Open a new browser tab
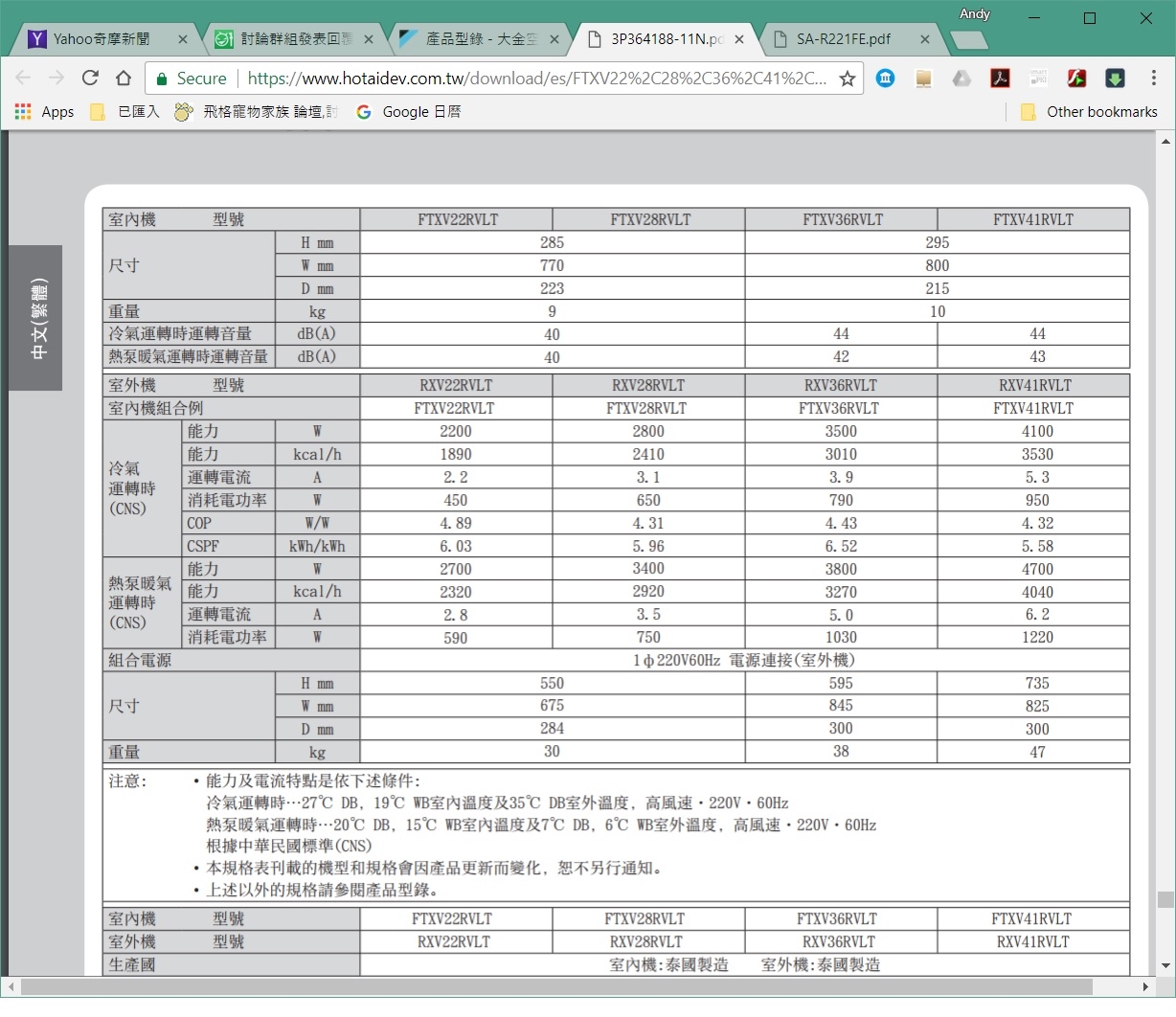This screenshot has height=1017, width=1176. pyautogui.click(x=969, y=40)
